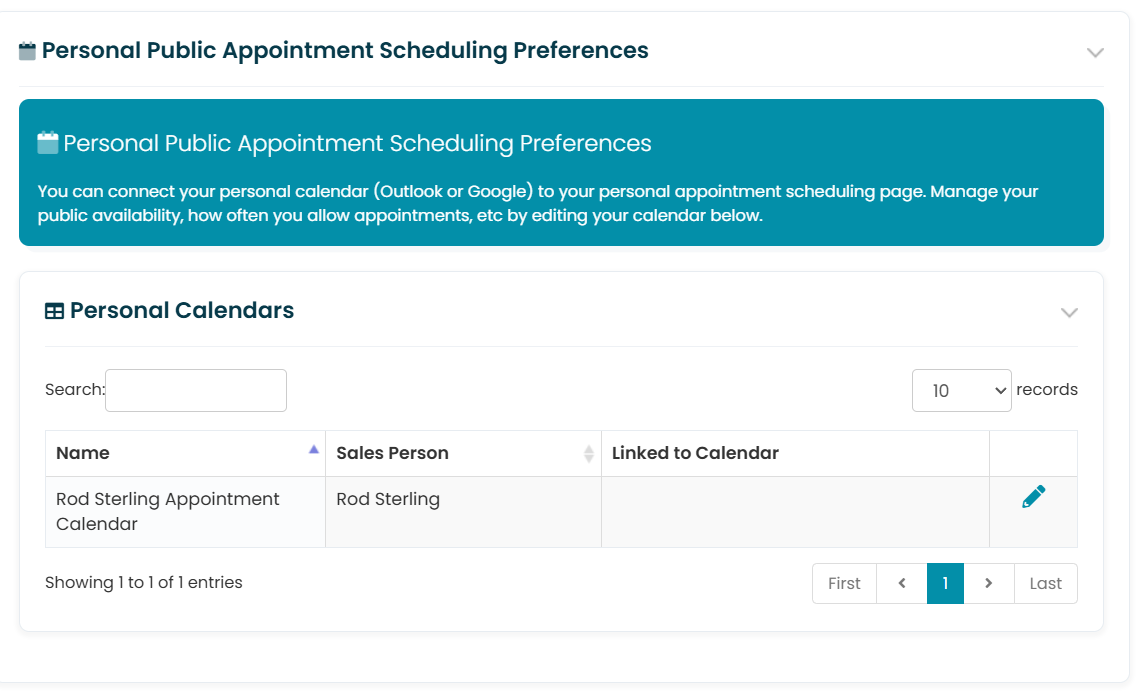1143x693 pixels.
Task: Collapse the Personal Calendars panel chevron
Action: (x=1069, y=313)
